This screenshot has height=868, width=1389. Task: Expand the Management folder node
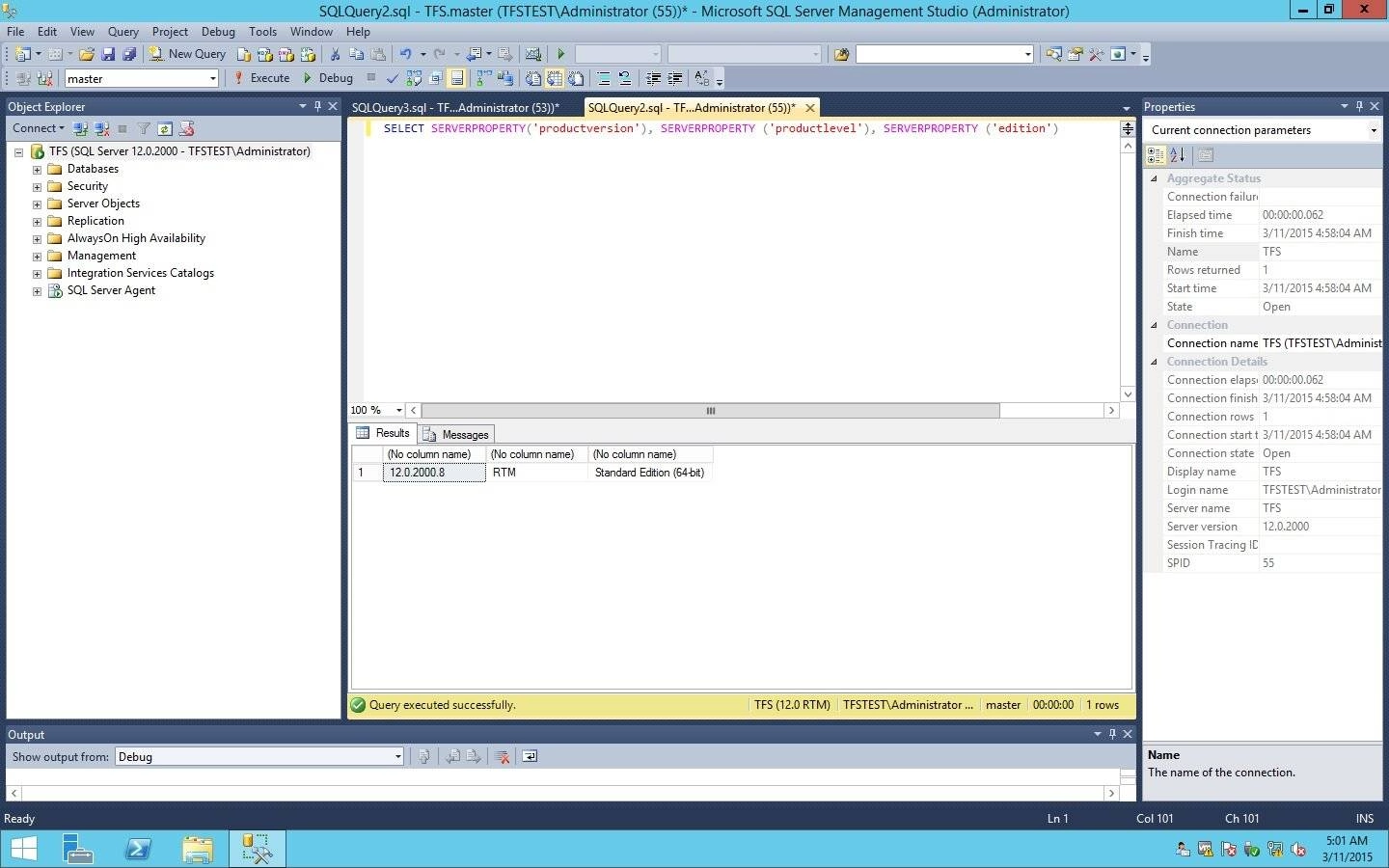pos(37,256)
